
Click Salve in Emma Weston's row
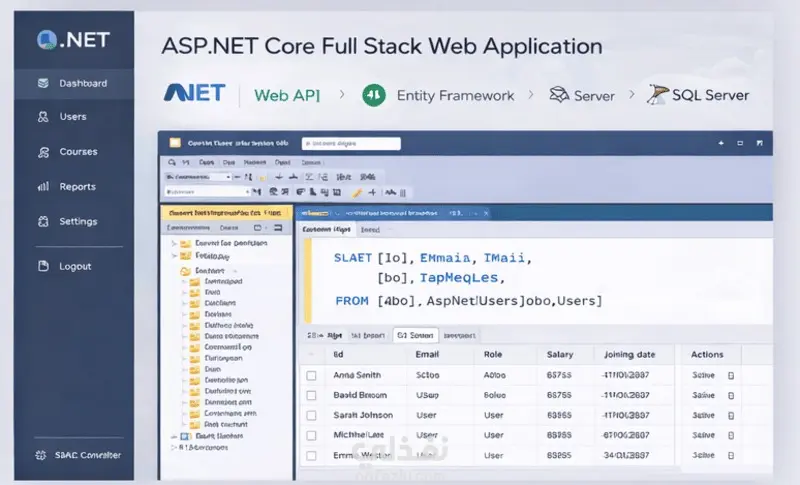[x=704, y=455]
